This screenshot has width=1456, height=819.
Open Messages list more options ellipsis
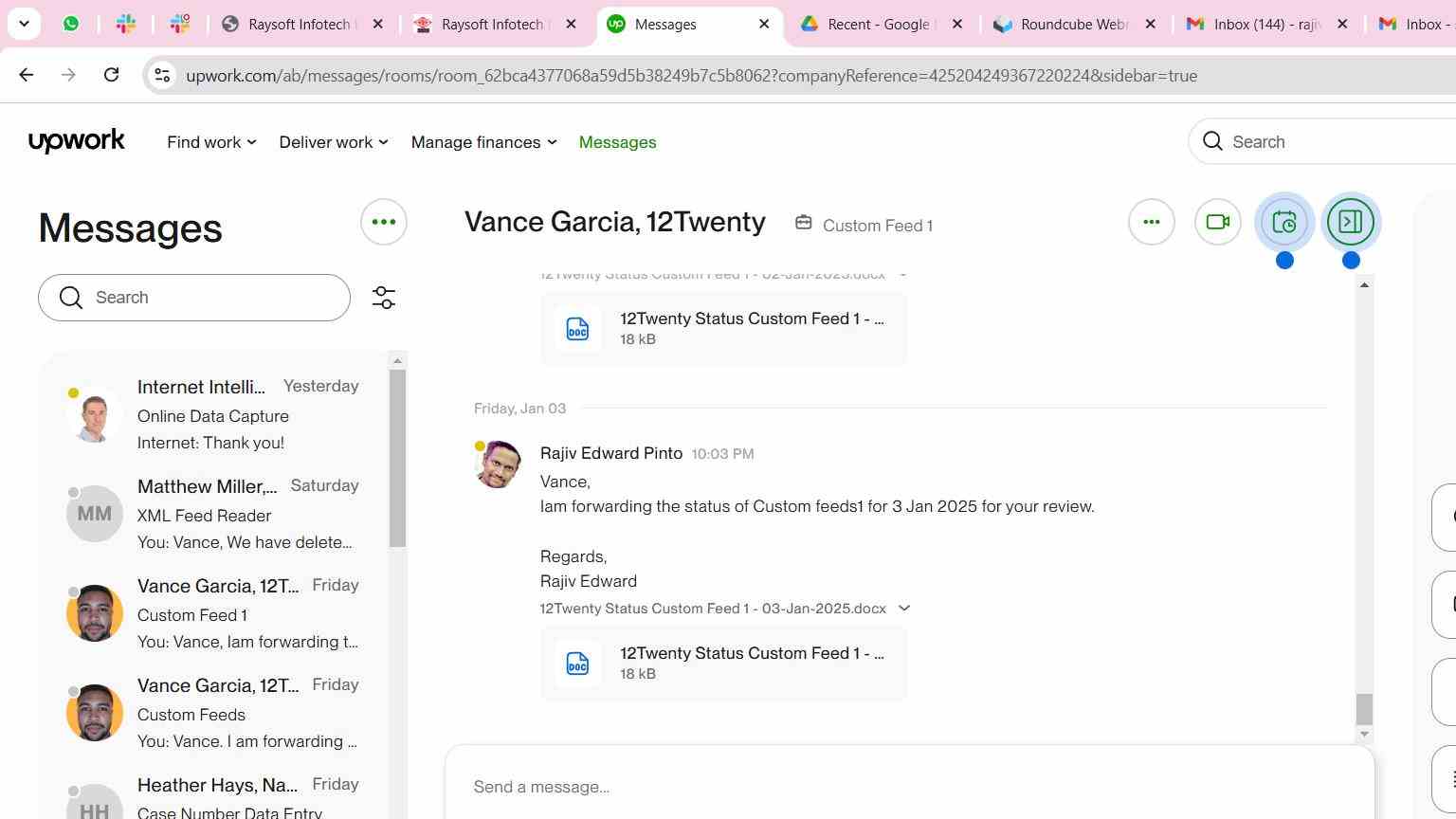pos(384,222)
